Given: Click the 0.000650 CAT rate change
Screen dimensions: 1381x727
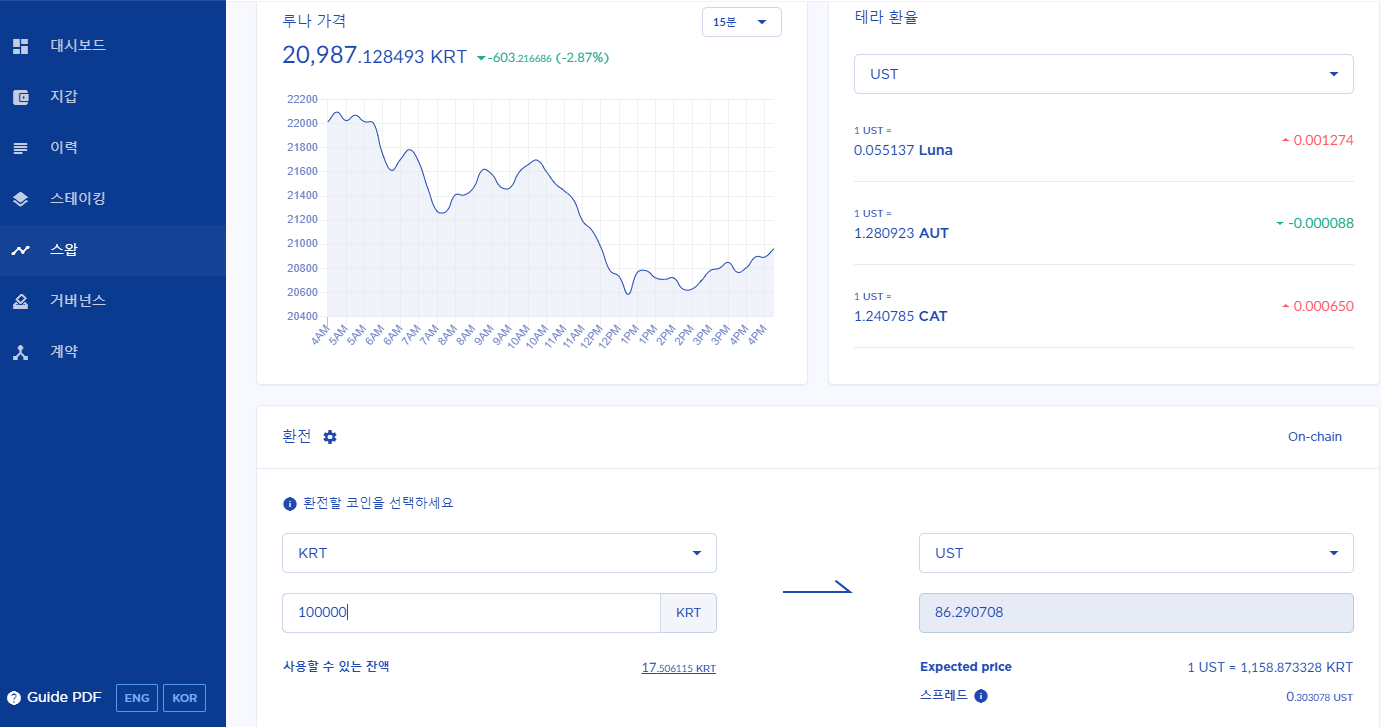Looking at the screenshot, I should pyautogui.click(x=1317, y=307).
